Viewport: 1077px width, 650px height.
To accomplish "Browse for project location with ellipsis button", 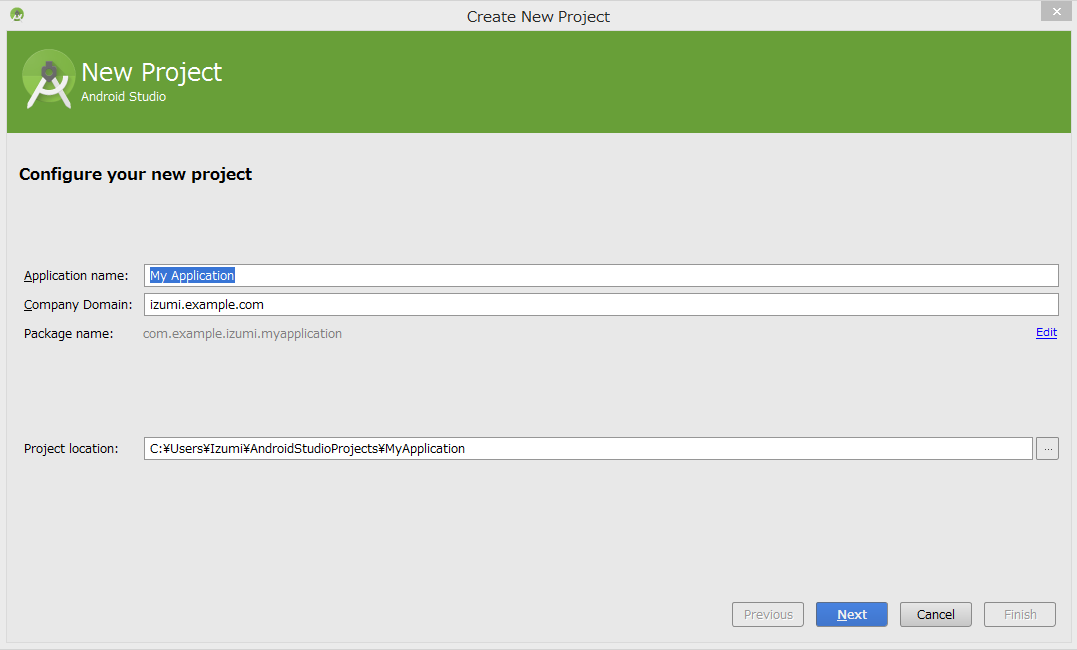I will pyautogui.click(x=1047, y=449).
